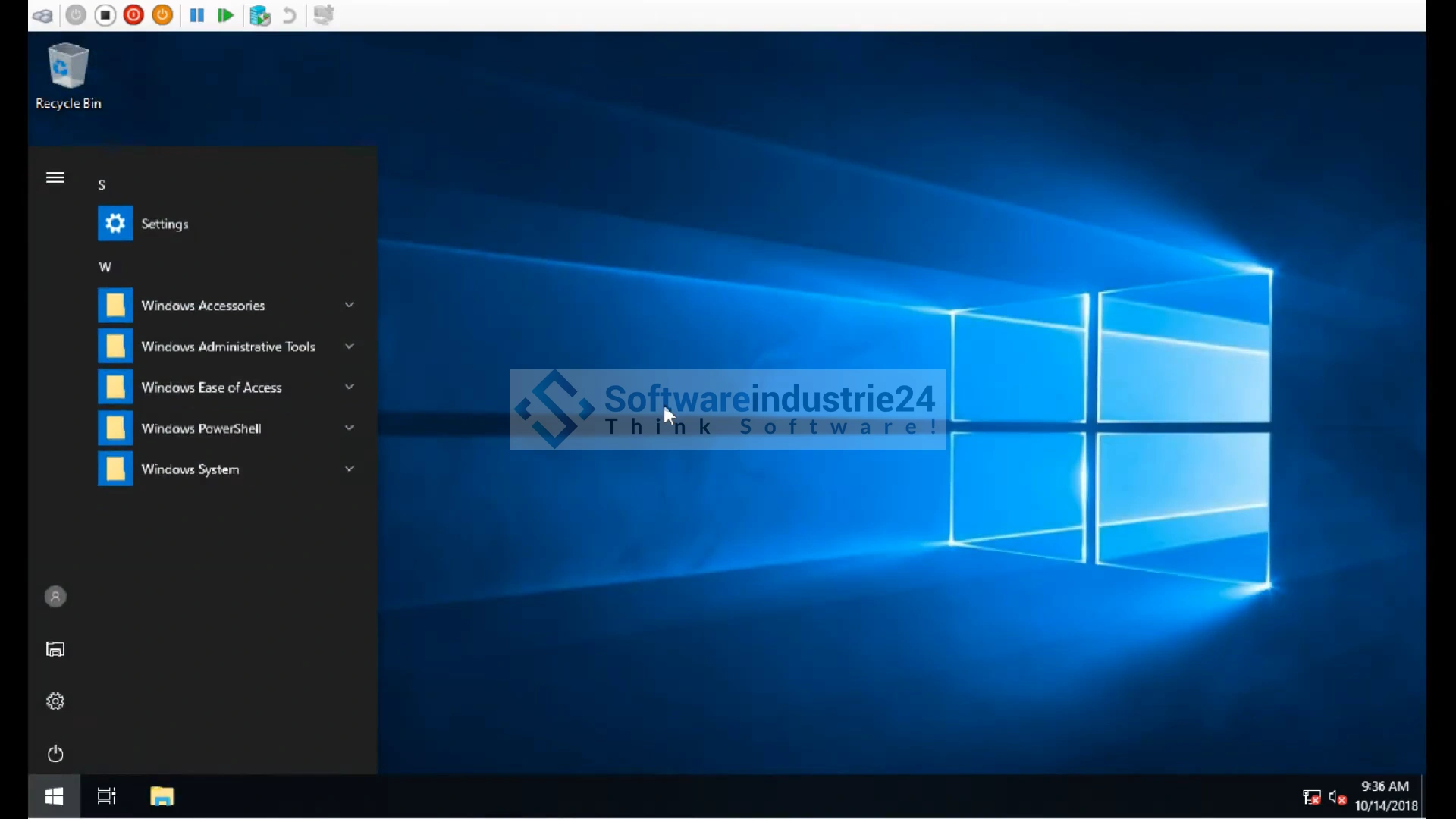1456x819 pixels.
Task: Shut down the VM using red power icon
Action: [x=133, y=15]
